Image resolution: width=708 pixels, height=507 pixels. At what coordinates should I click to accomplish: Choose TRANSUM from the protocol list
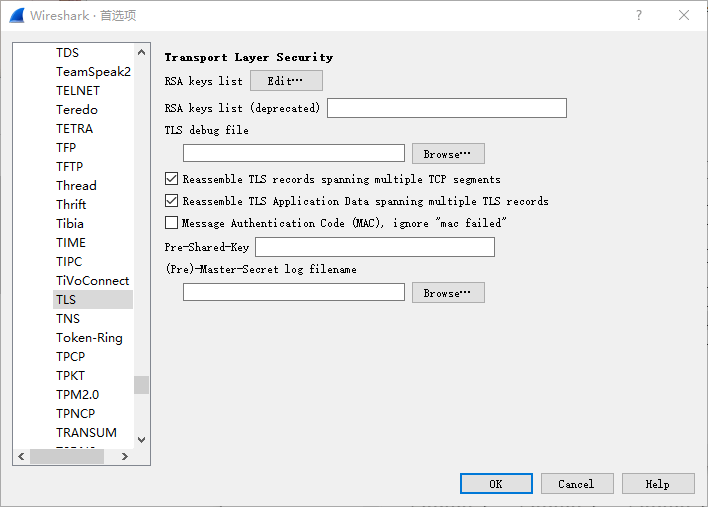(x=86, y=432)
